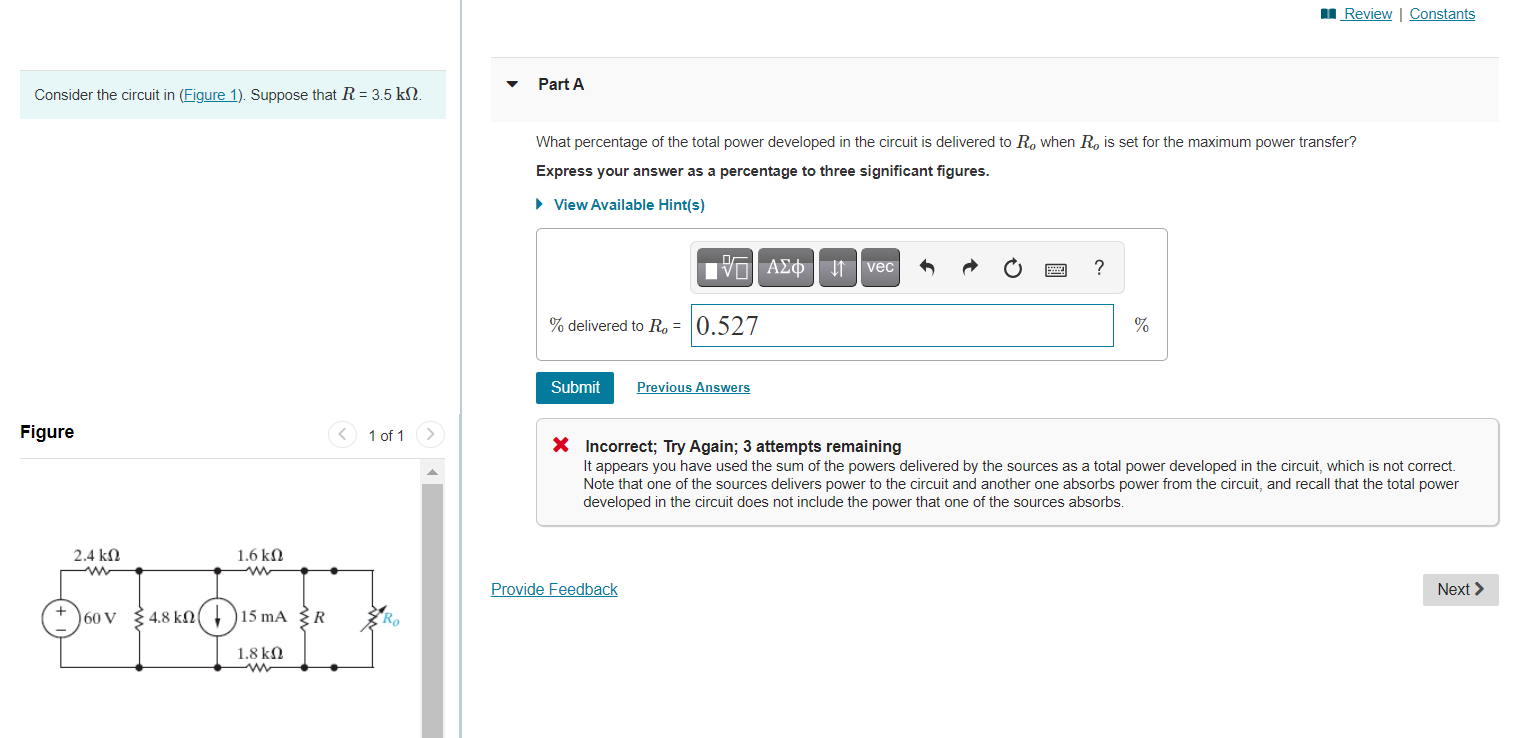Click the unit conversion arrows icon
This screenshot has width=1522, height=738.
tap(837, 267)
